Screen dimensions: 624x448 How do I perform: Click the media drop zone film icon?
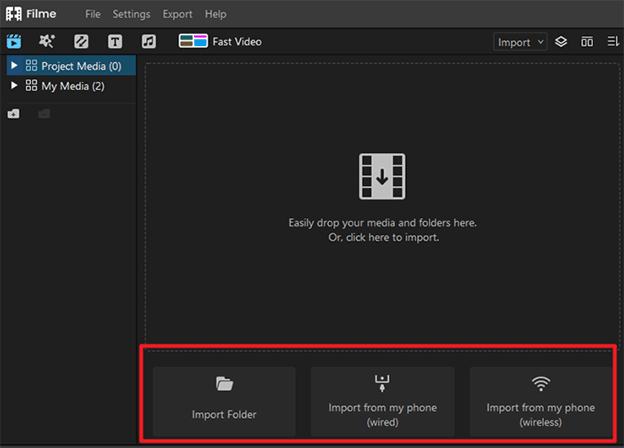pos(381,177)
